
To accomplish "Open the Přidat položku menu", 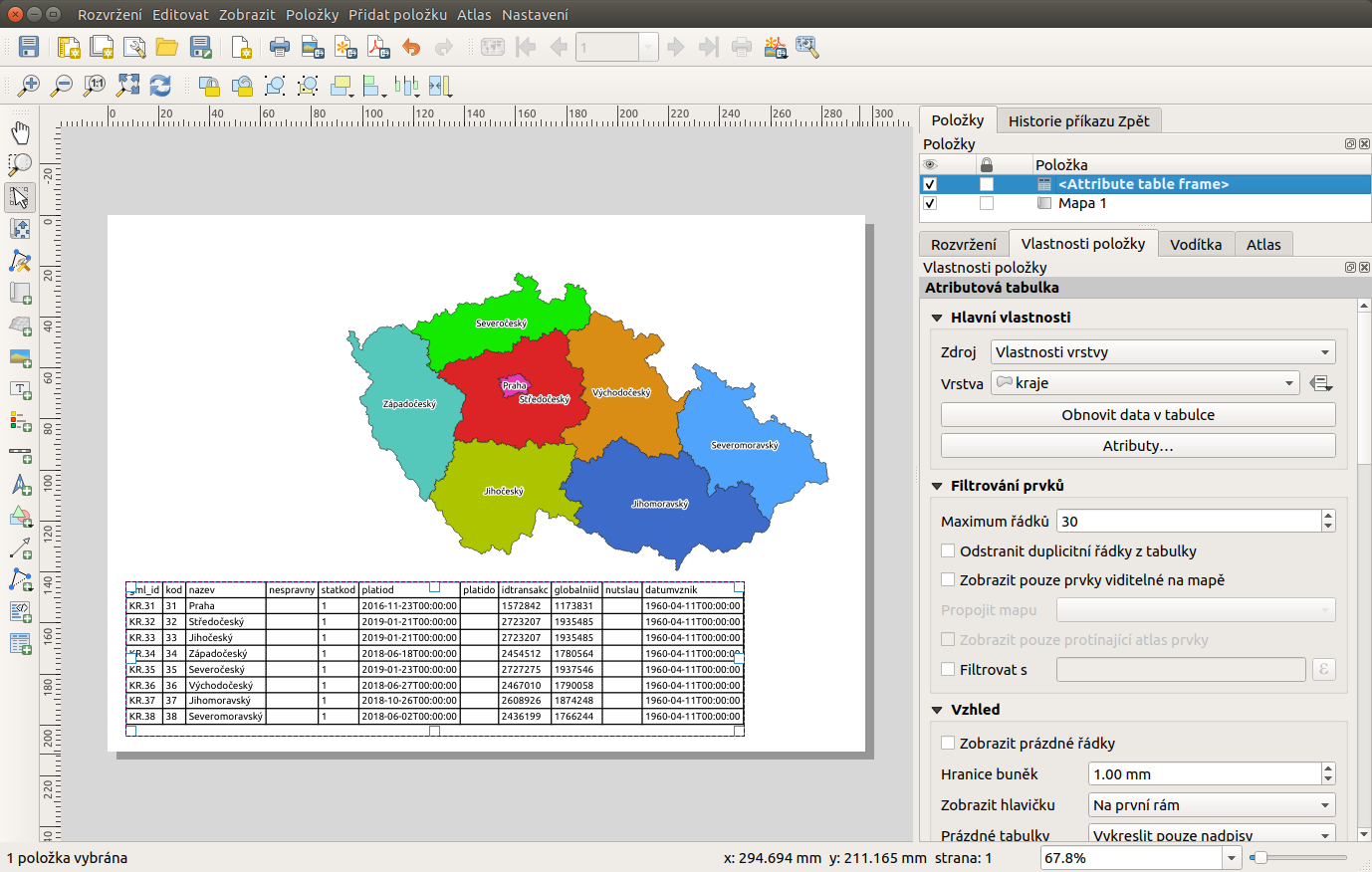I will click(x=397, y=15).
